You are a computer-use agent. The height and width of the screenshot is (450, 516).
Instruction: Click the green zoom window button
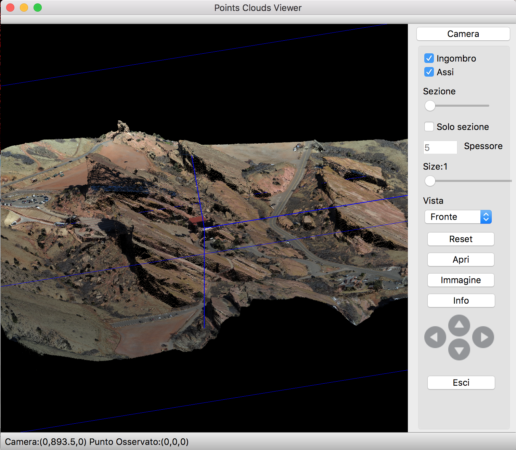38,8
